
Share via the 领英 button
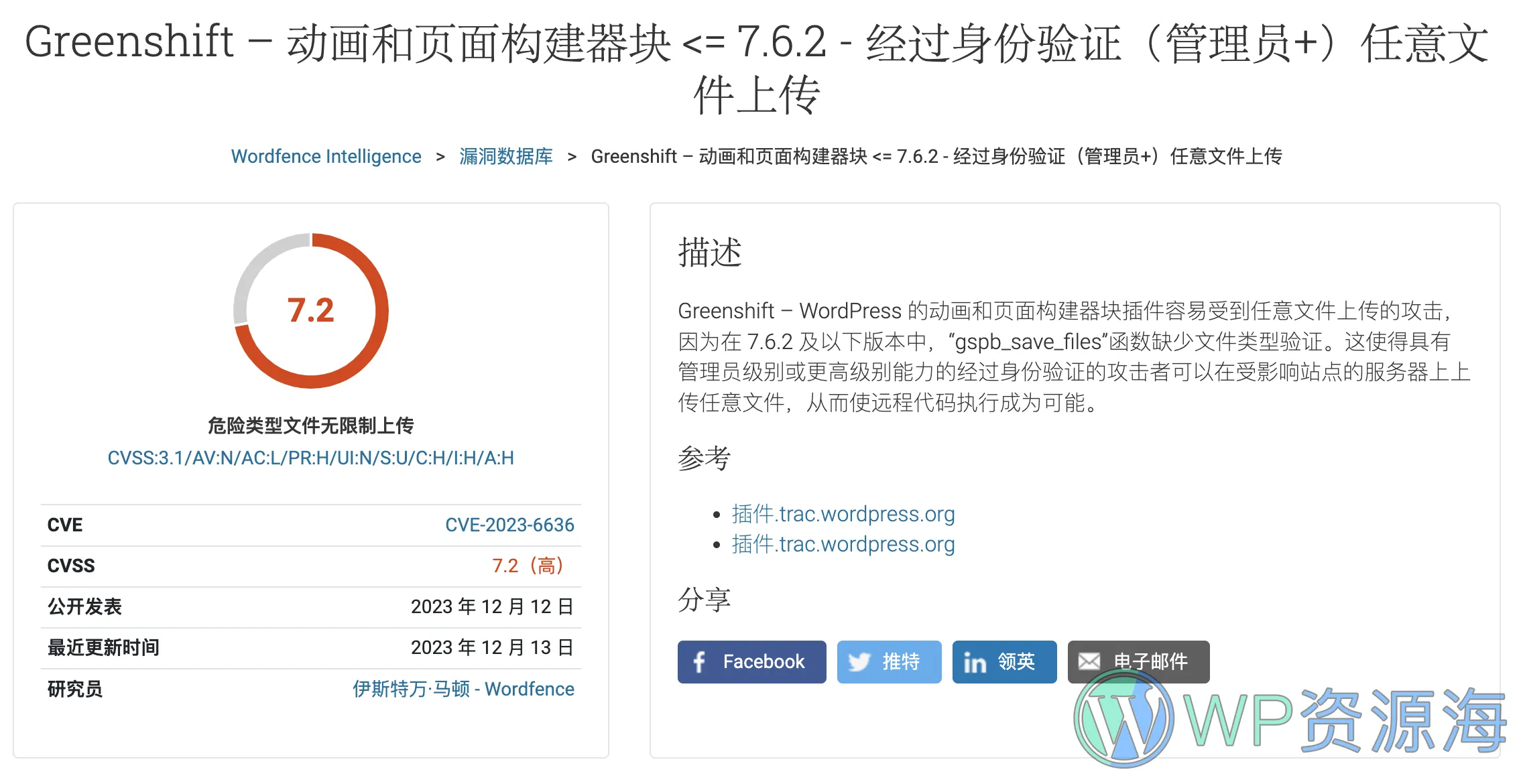(x=1004, y=662)
